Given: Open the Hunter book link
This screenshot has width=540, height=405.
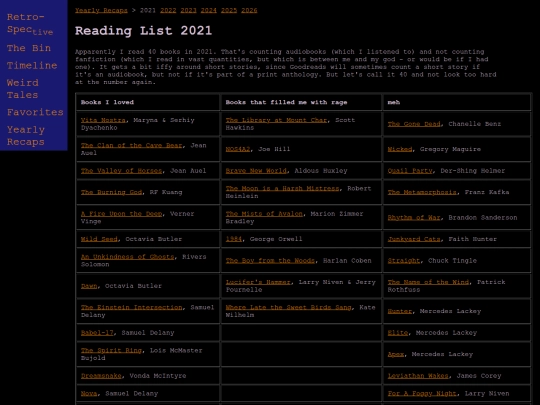Looking at the screenshot, I should (x=400, y=311).
